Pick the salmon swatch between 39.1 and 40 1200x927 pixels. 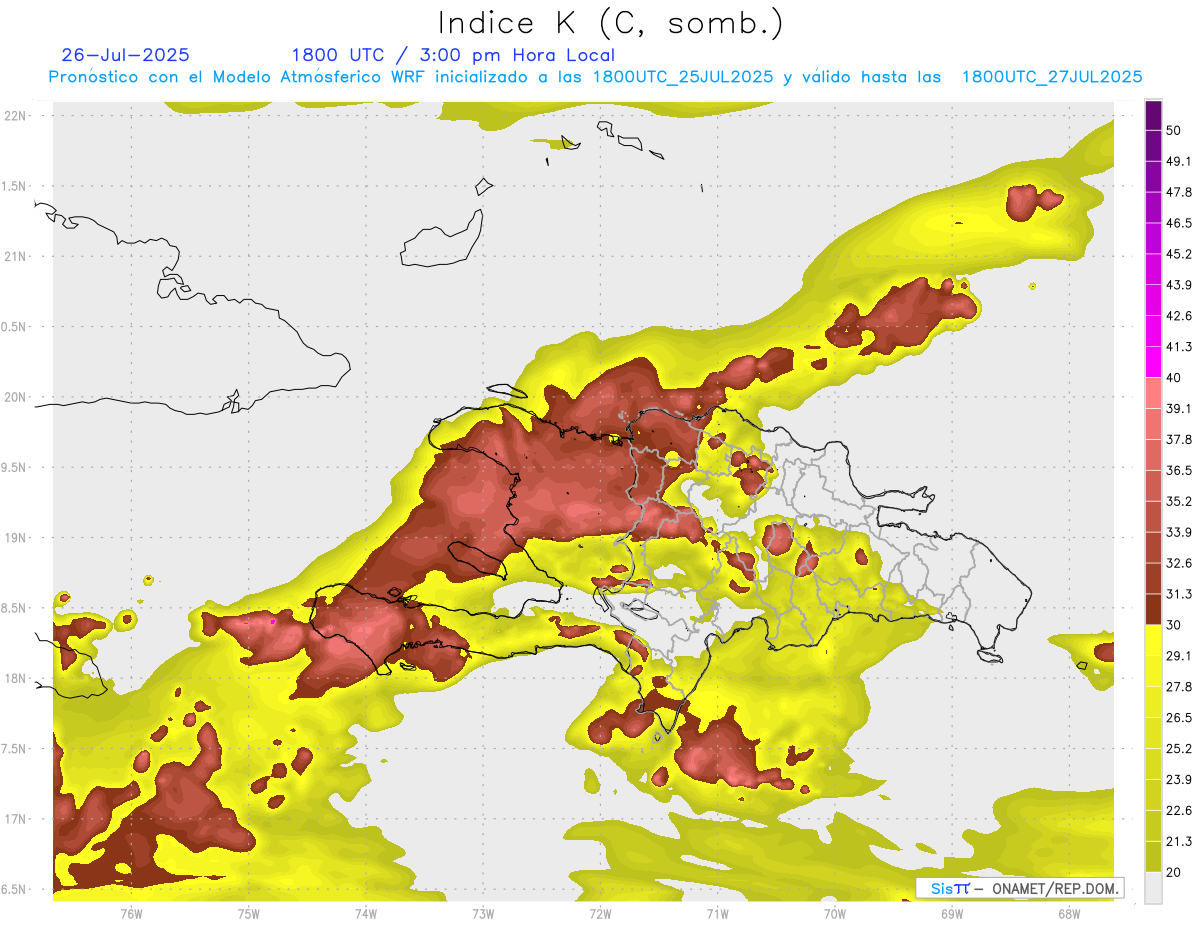click(1154, 393)
